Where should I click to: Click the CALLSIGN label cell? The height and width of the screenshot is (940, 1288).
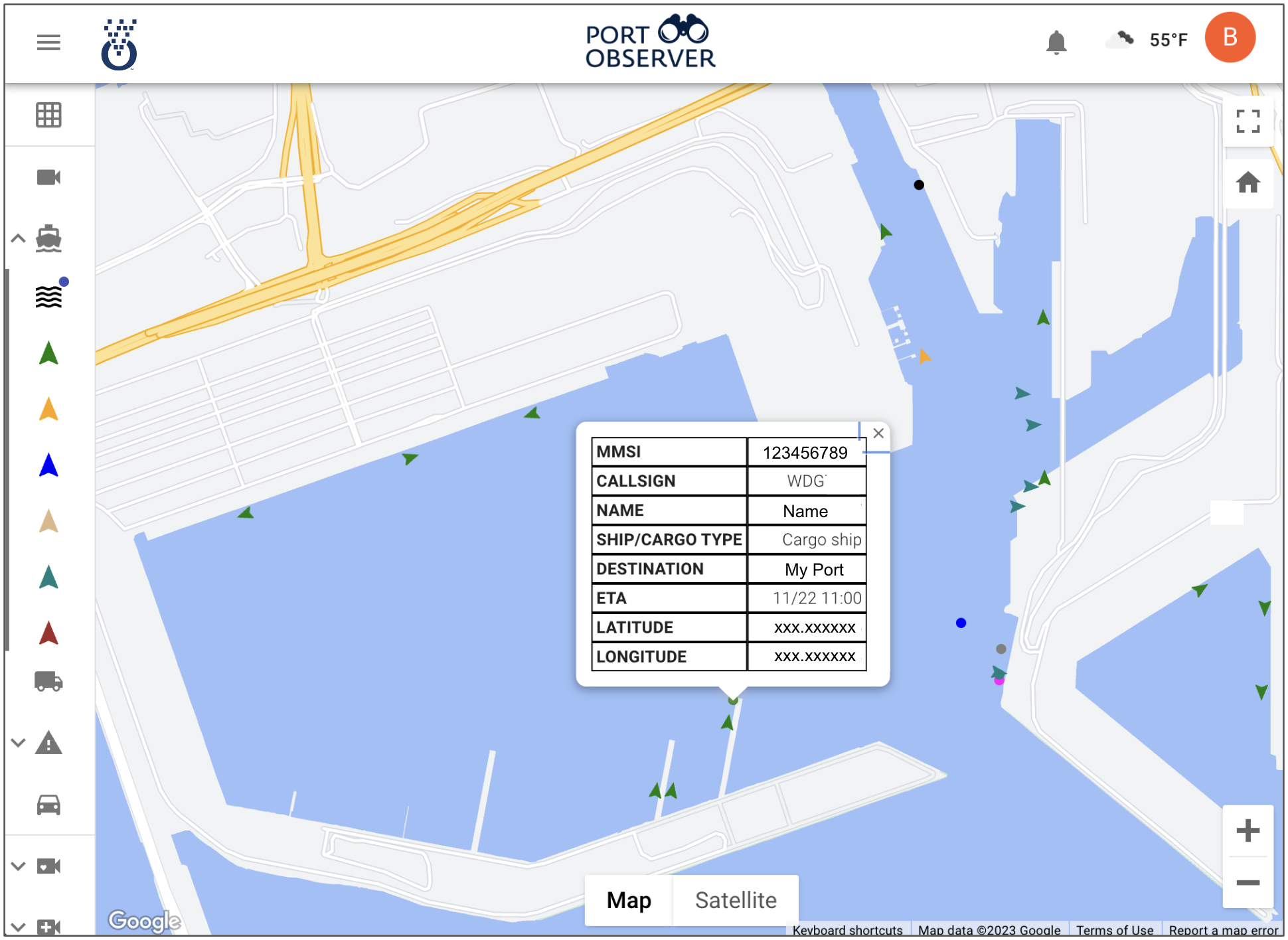(x=669, y=481)
